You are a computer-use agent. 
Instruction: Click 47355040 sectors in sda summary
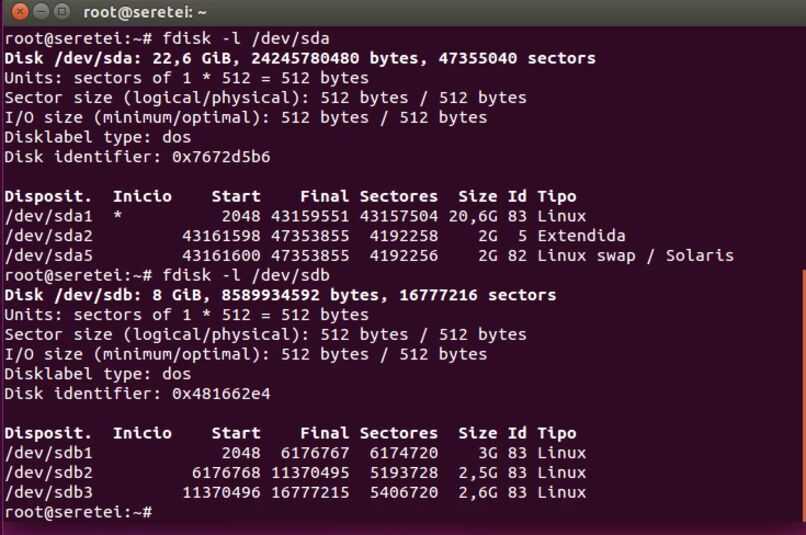[x=517, y=58]
